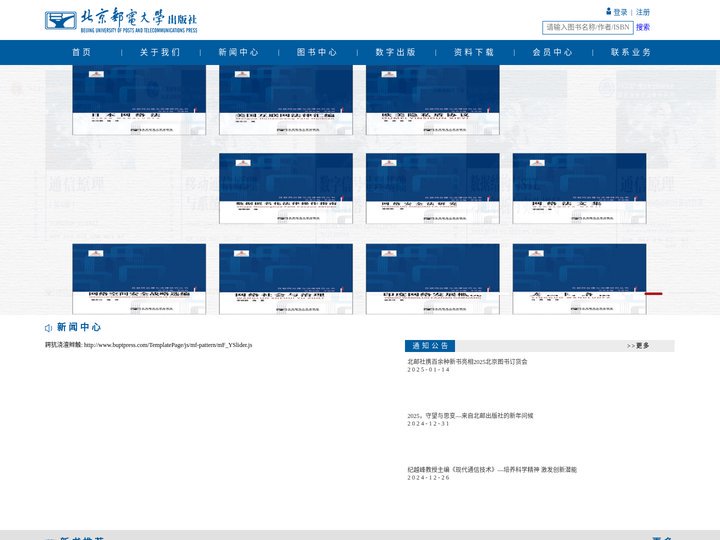Screen dimensions: 720x540
Task: Open 联系业务 in the navigation bar
Action: tap(631, 52)
